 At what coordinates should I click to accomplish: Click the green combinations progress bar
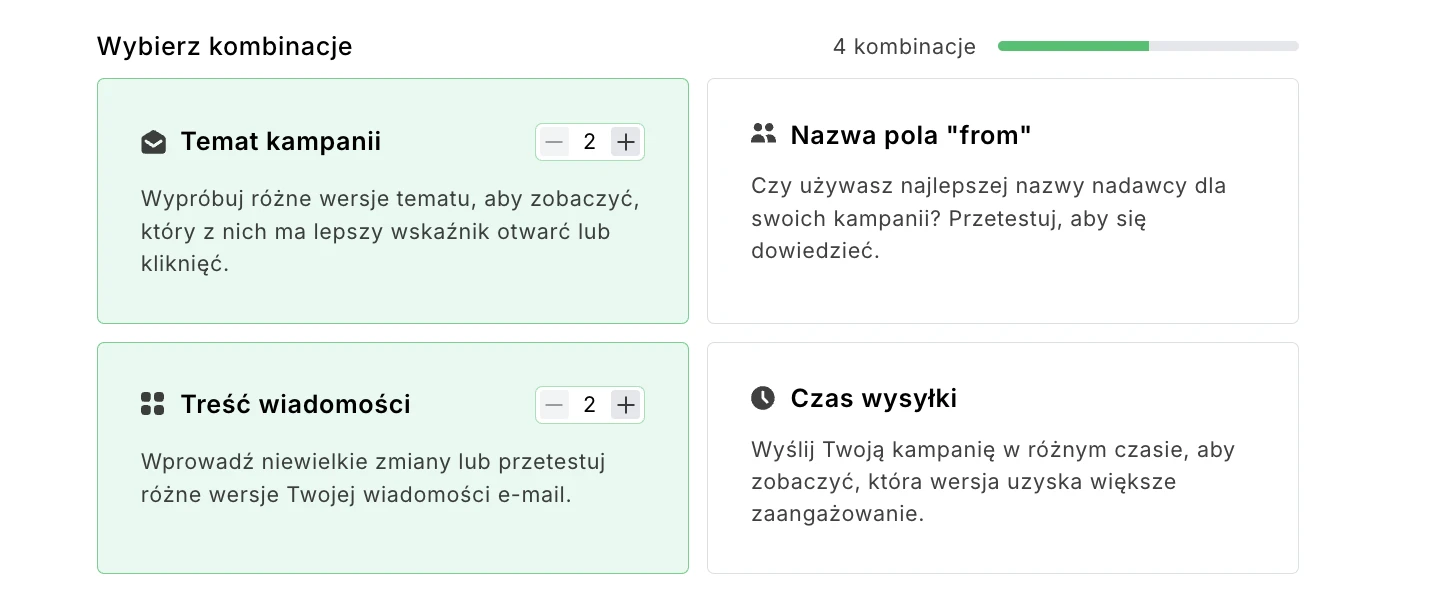pyautogui.click(x=1148, y=46)
